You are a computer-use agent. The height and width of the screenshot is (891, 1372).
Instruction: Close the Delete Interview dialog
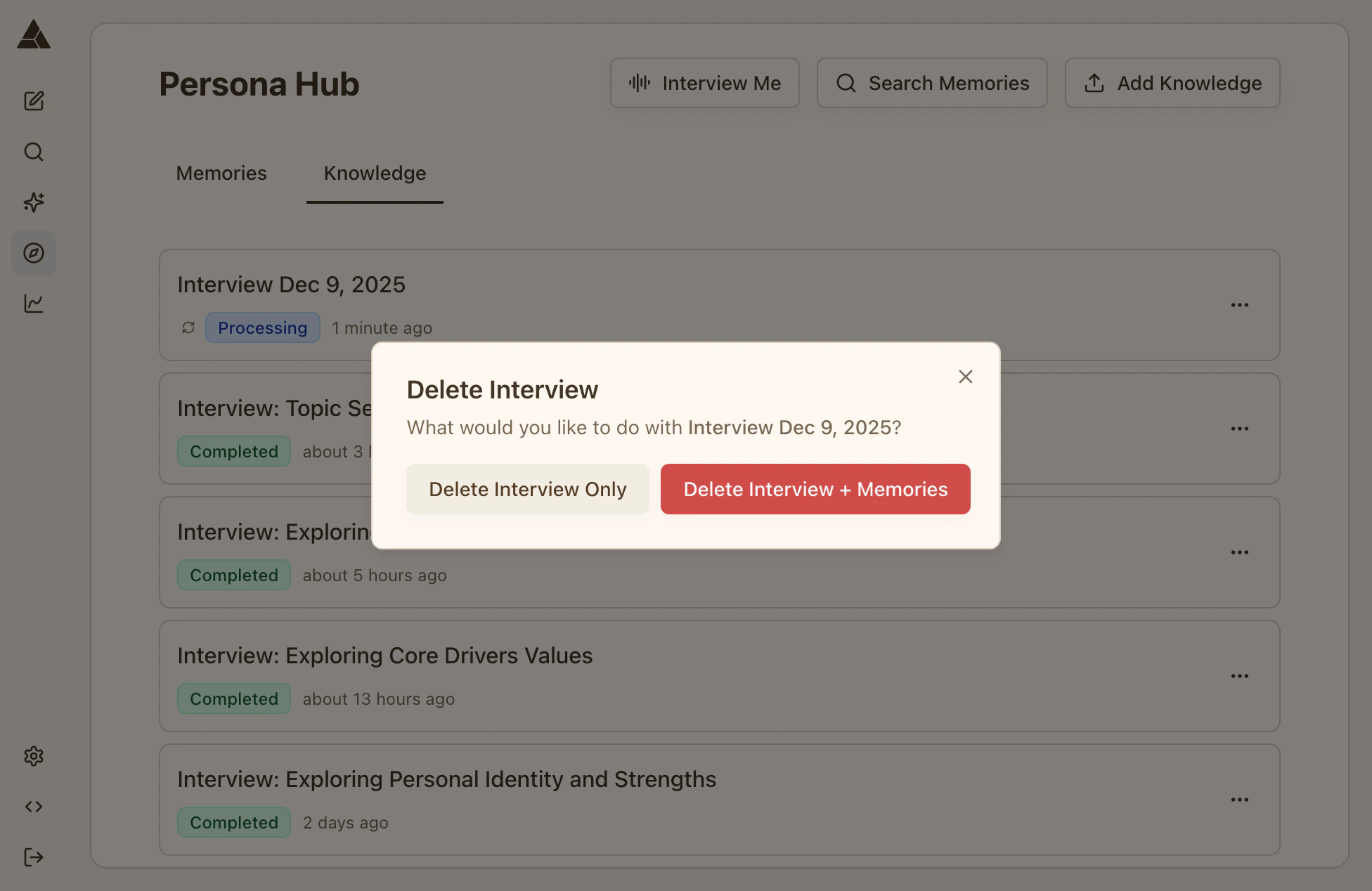coord(966,377)
